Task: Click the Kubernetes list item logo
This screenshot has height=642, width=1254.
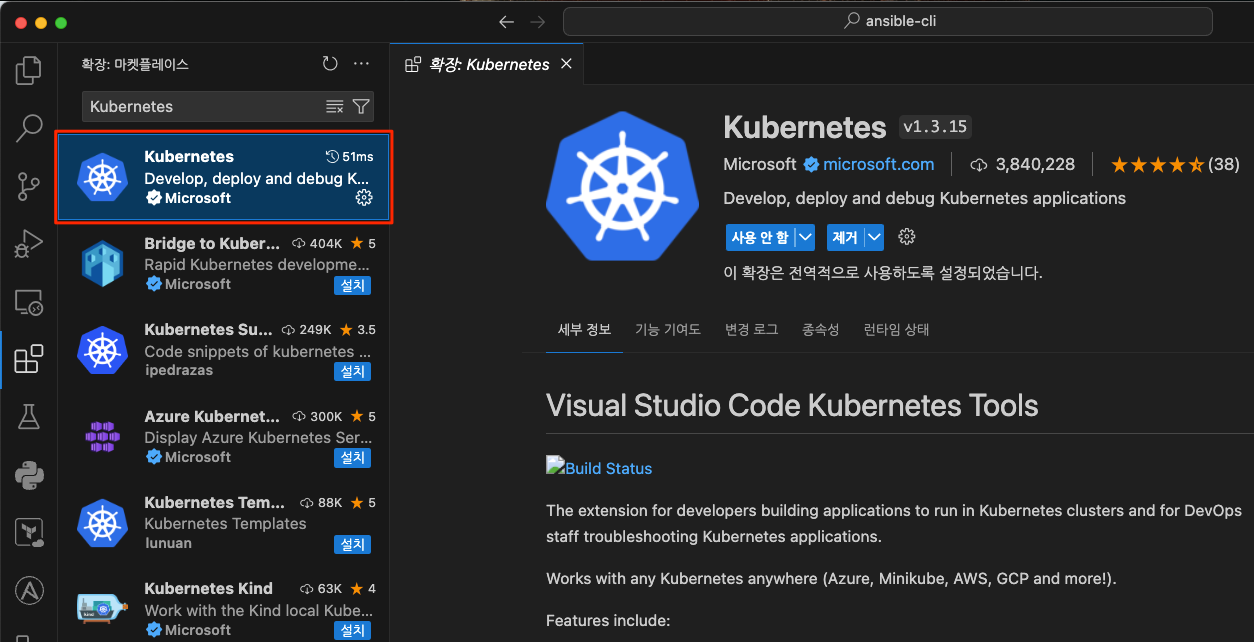Action: [x=102, y=177]
